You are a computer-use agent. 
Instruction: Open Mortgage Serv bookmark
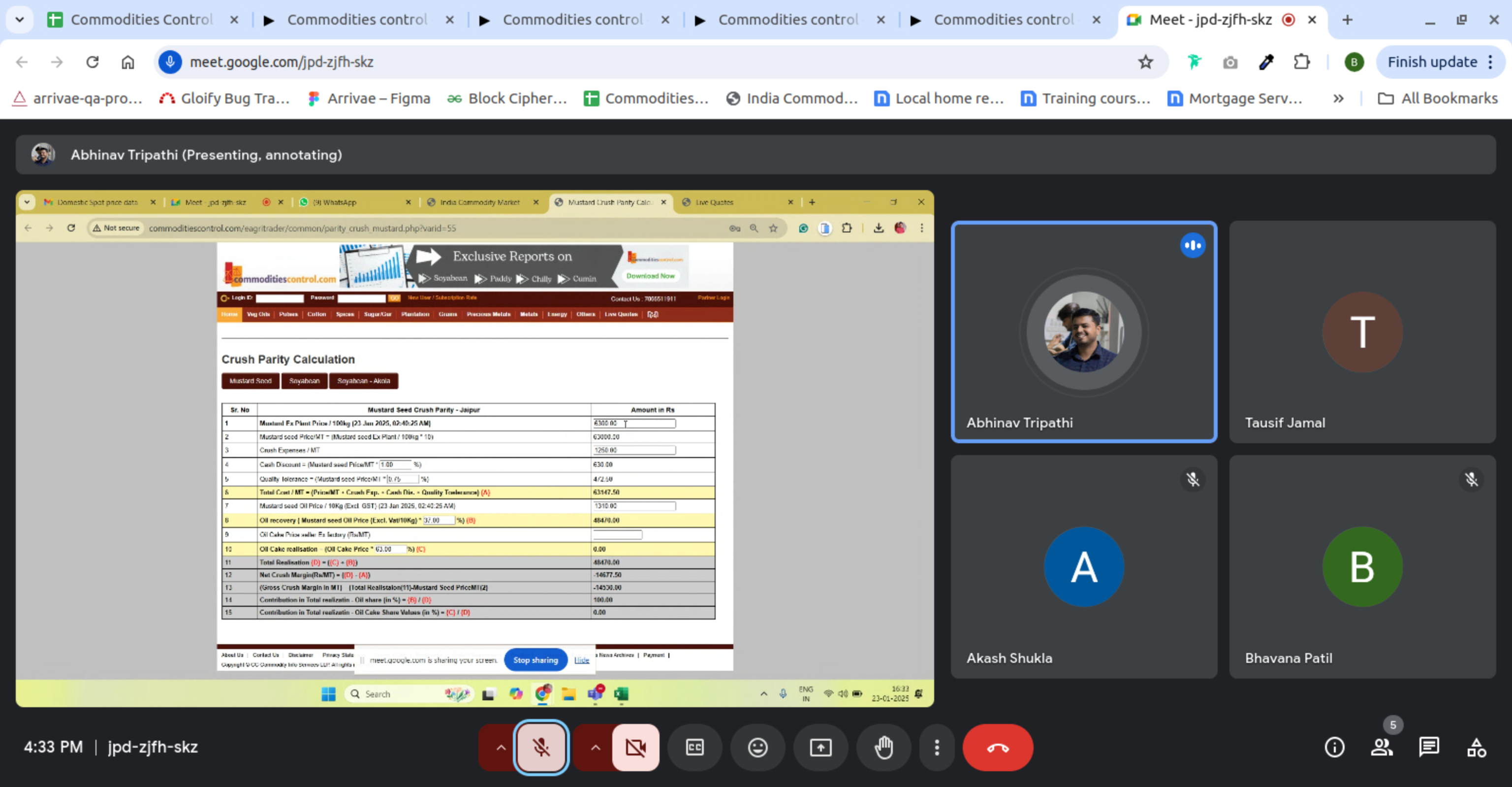click(1235, 98)
